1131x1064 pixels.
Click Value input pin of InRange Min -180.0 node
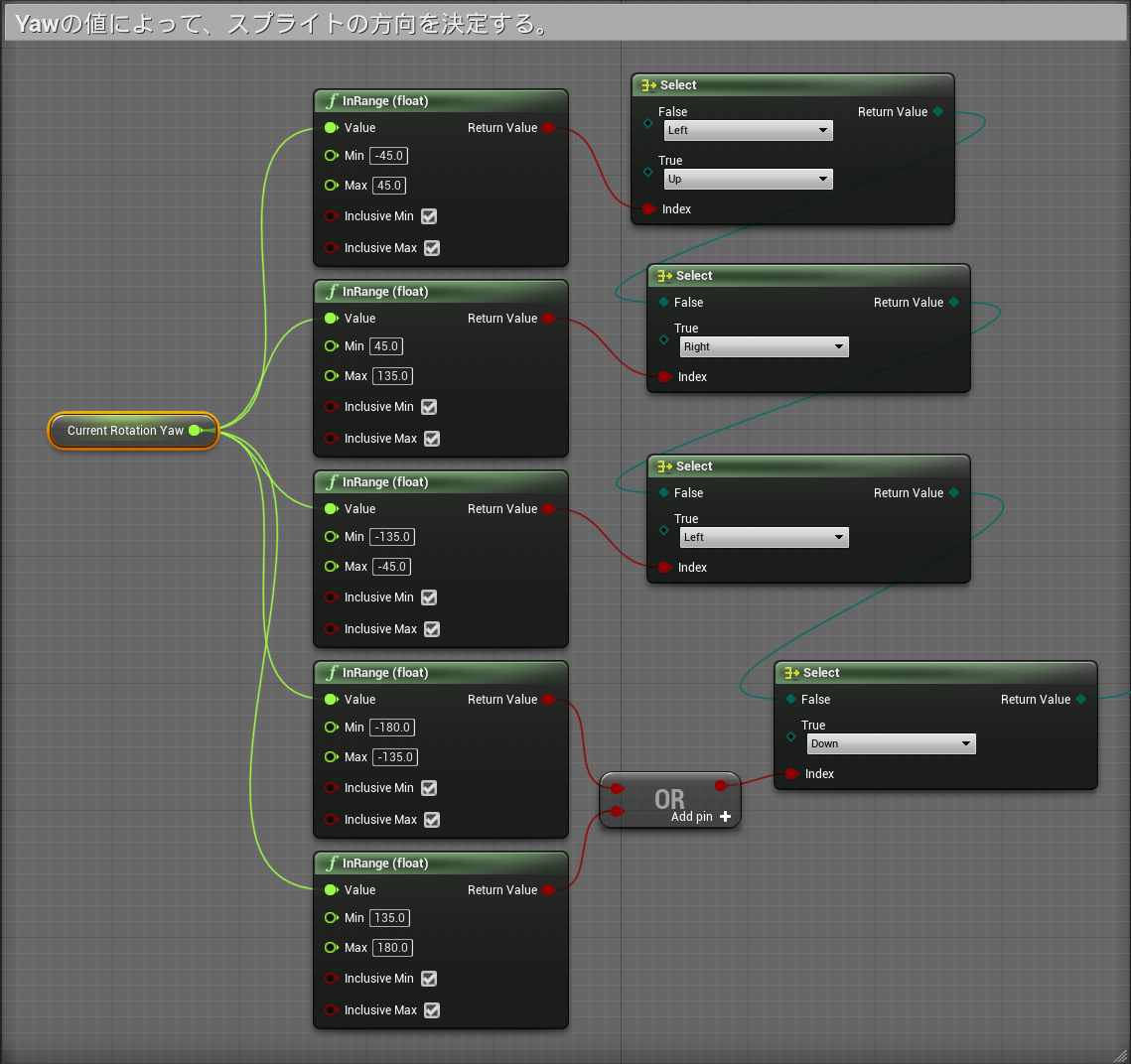[x=331, y=699]
